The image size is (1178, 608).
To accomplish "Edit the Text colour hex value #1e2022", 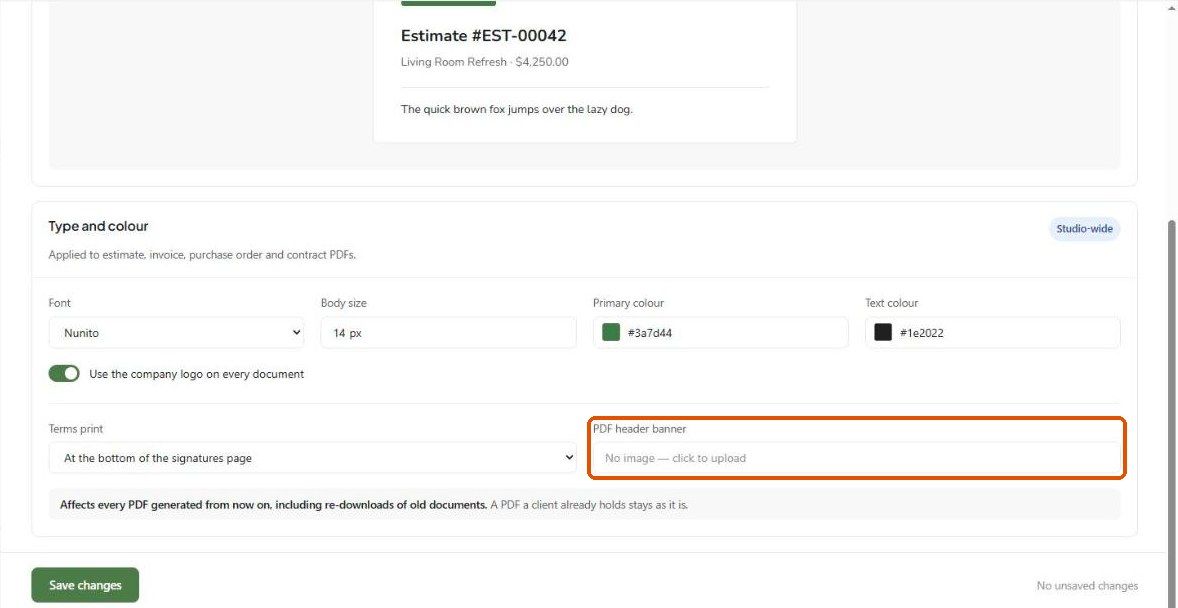I will [922, 333].
